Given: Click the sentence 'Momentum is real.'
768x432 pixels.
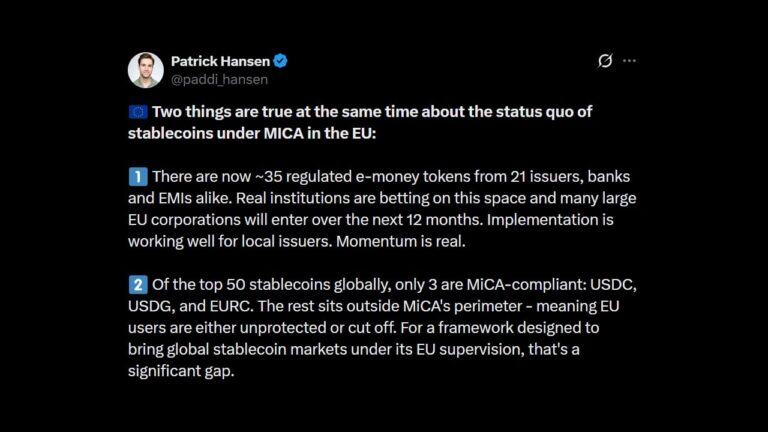Looking at the screenshot, I should pos(401,241).
